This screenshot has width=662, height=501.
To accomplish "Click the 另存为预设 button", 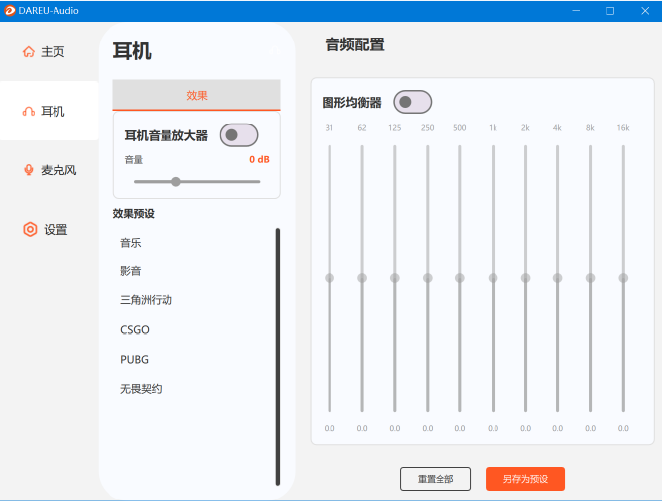I will point(525,479).
